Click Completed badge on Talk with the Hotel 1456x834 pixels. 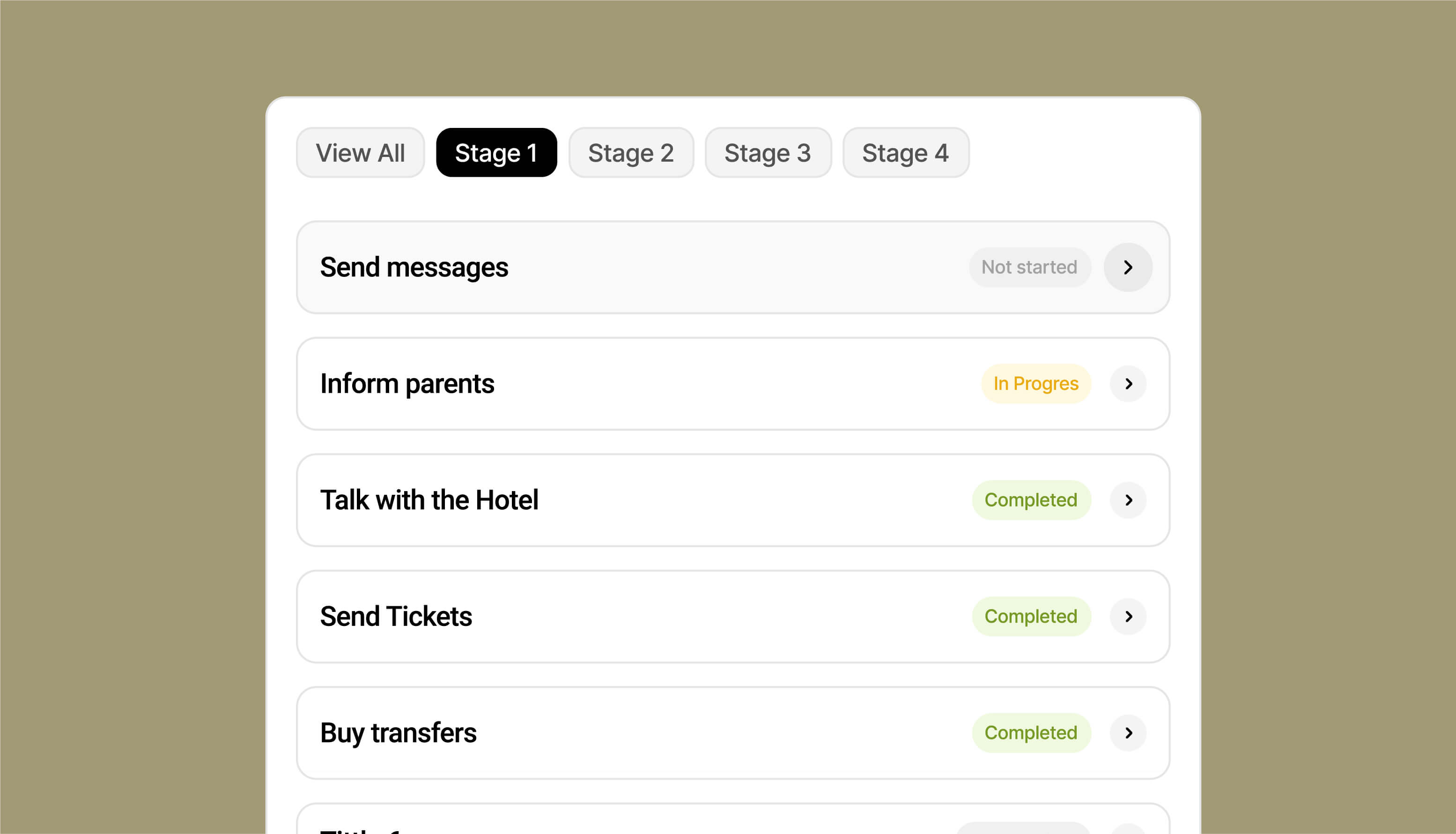[1031, 499]
